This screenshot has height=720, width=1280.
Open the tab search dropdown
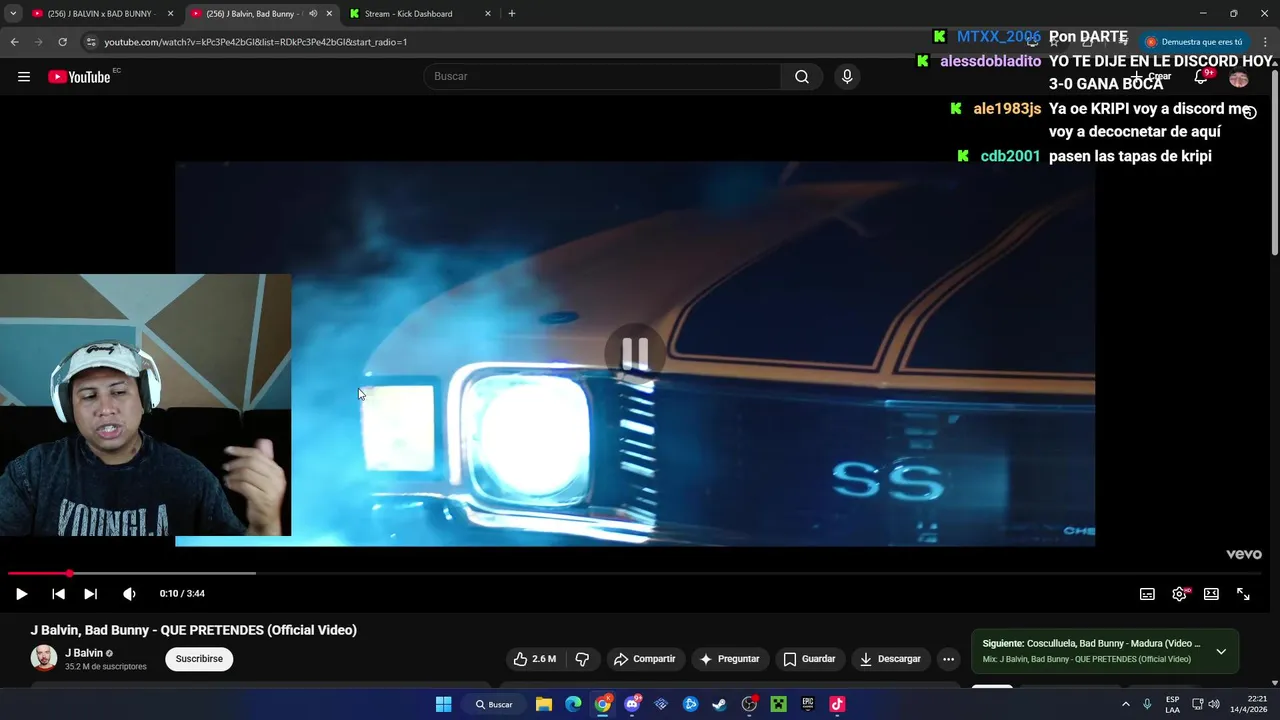tap(12, 14)
